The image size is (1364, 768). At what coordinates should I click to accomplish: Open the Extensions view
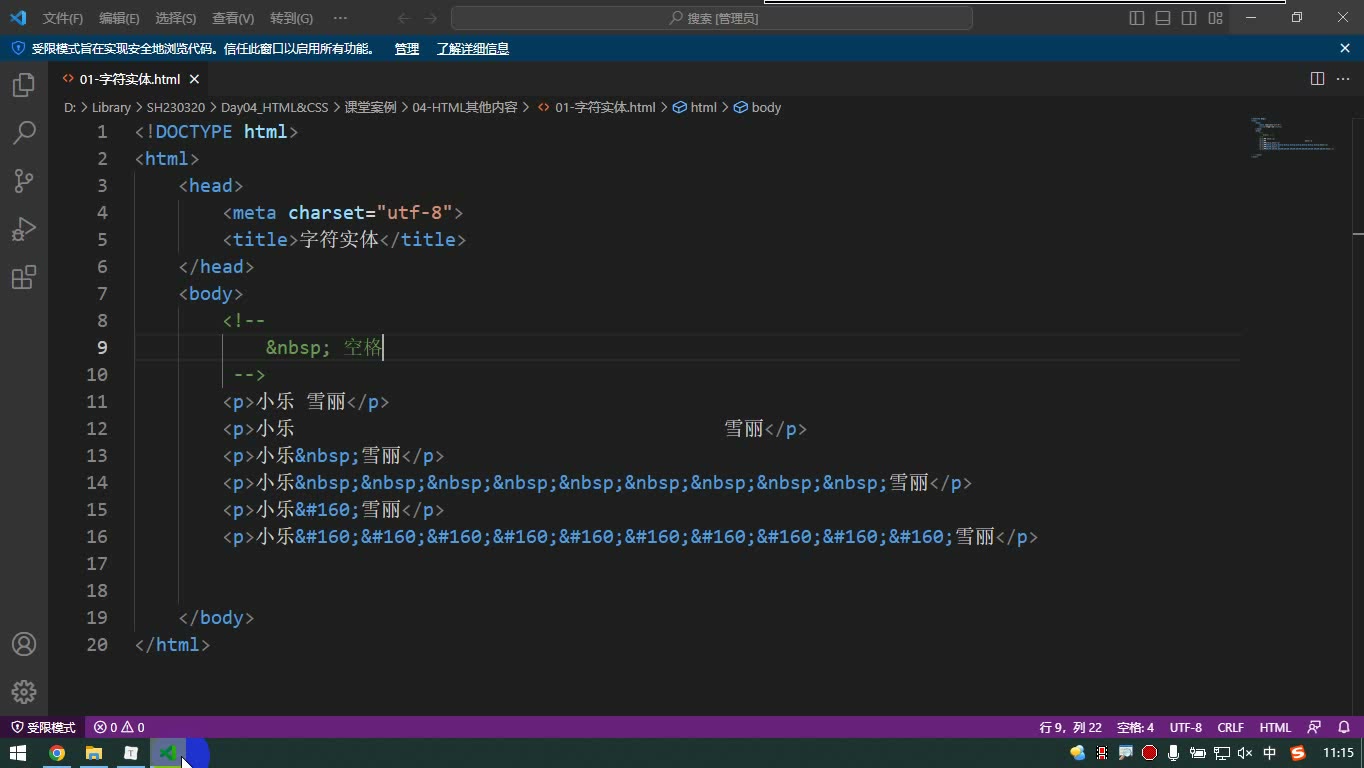[24, 277]
